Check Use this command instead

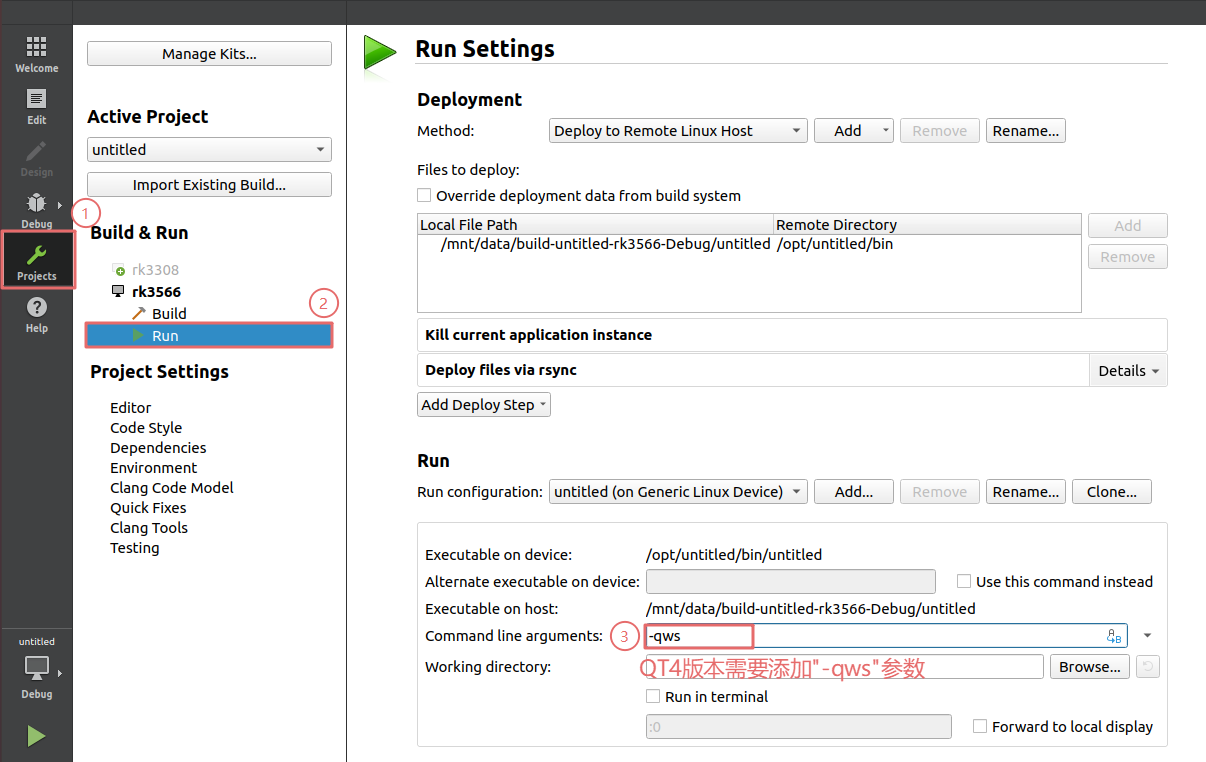(x=964, y=582)
